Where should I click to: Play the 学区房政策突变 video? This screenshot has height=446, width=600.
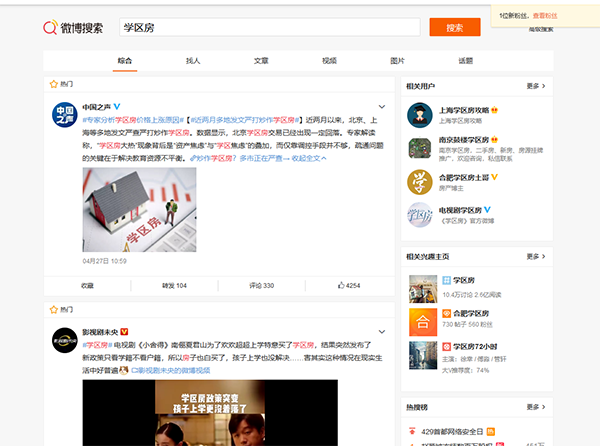click(210, 413)
